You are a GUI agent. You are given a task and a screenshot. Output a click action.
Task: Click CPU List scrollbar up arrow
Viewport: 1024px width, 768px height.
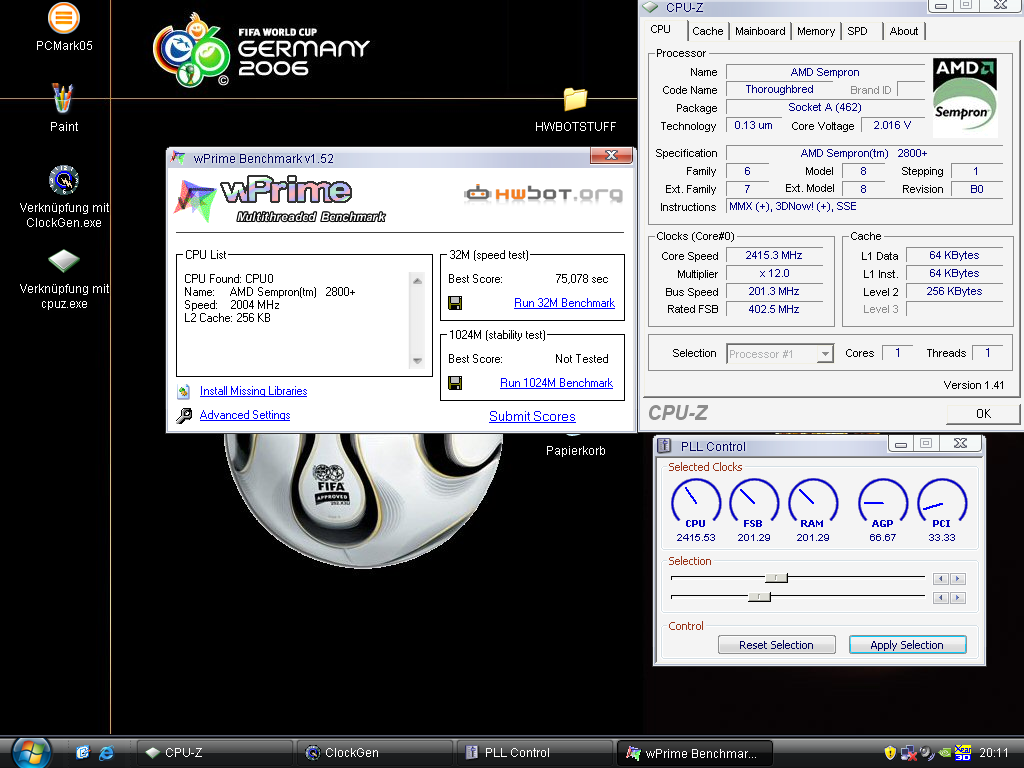click(417, 280)
